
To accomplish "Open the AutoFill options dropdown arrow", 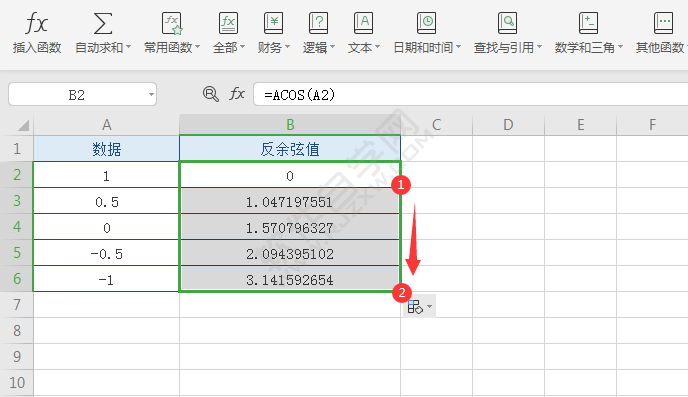I will 430,307.
